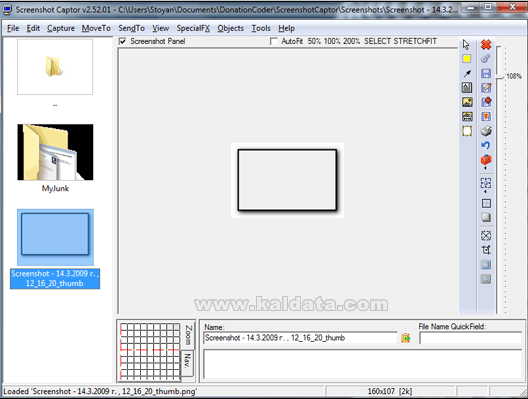The height and width of the screenshot is (399, 528).
Task: Expand the small arrow under red toolbox
Action: coord(485,167)
